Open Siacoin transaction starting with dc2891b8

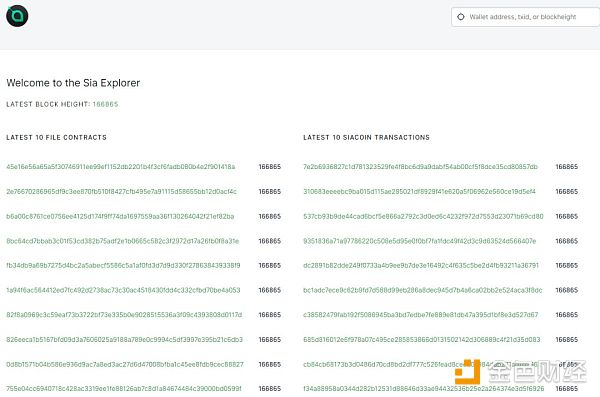click(x=421, y=265)
